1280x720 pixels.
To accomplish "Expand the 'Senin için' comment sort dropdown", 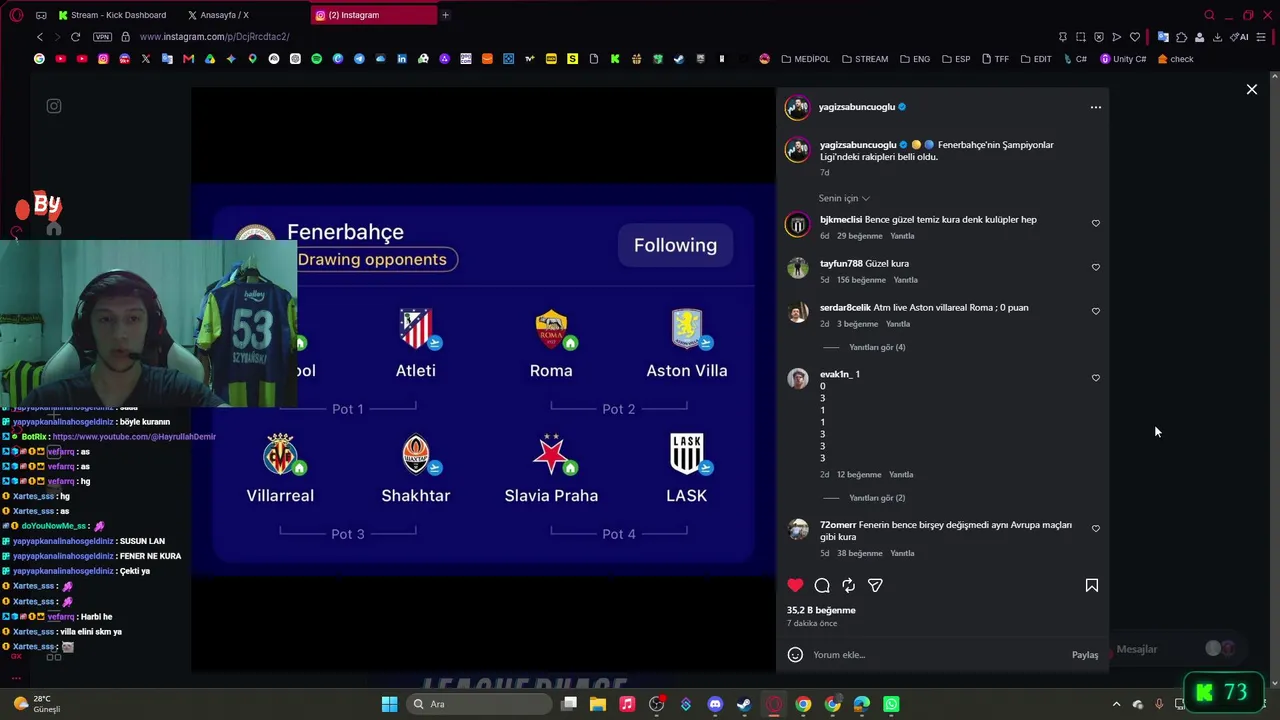I will [844, 198].
